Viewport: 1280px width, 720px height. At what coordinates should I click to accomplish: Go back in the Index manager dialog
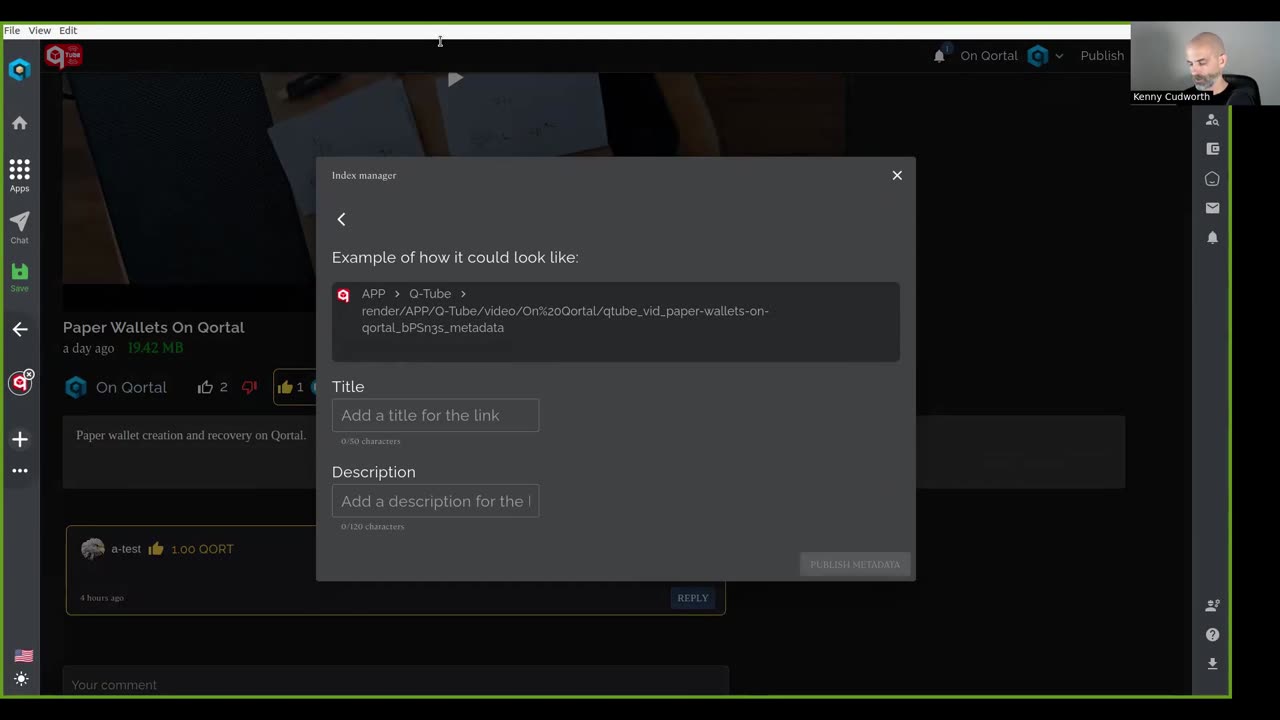341,219
